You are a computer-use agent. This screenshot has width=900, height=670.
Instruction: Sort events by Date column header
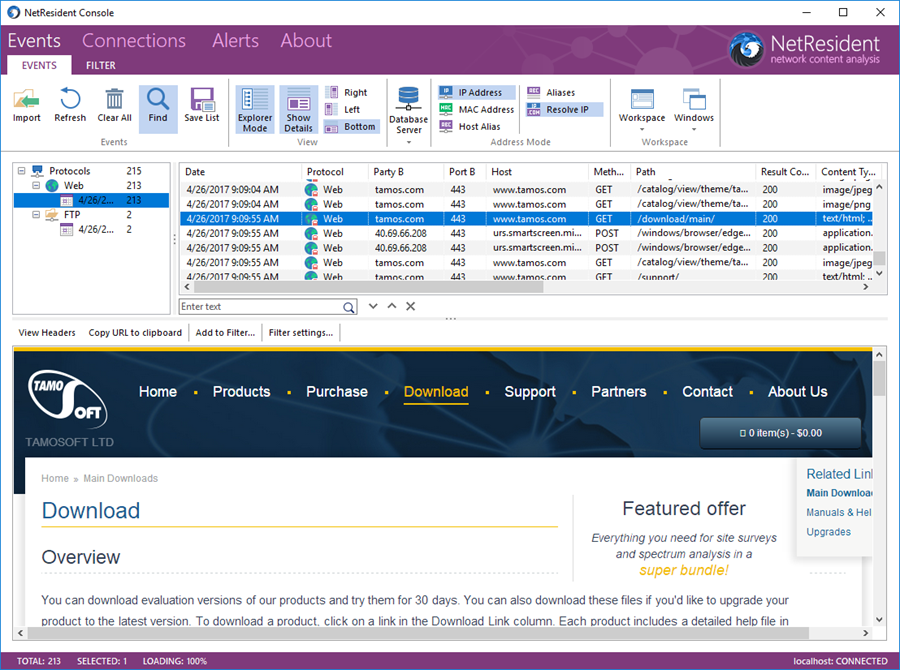click(240, 172)
